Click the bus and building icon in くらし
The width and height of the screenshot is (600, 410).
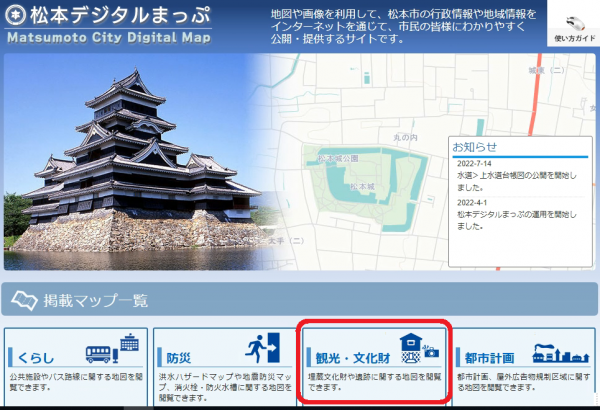114,351
